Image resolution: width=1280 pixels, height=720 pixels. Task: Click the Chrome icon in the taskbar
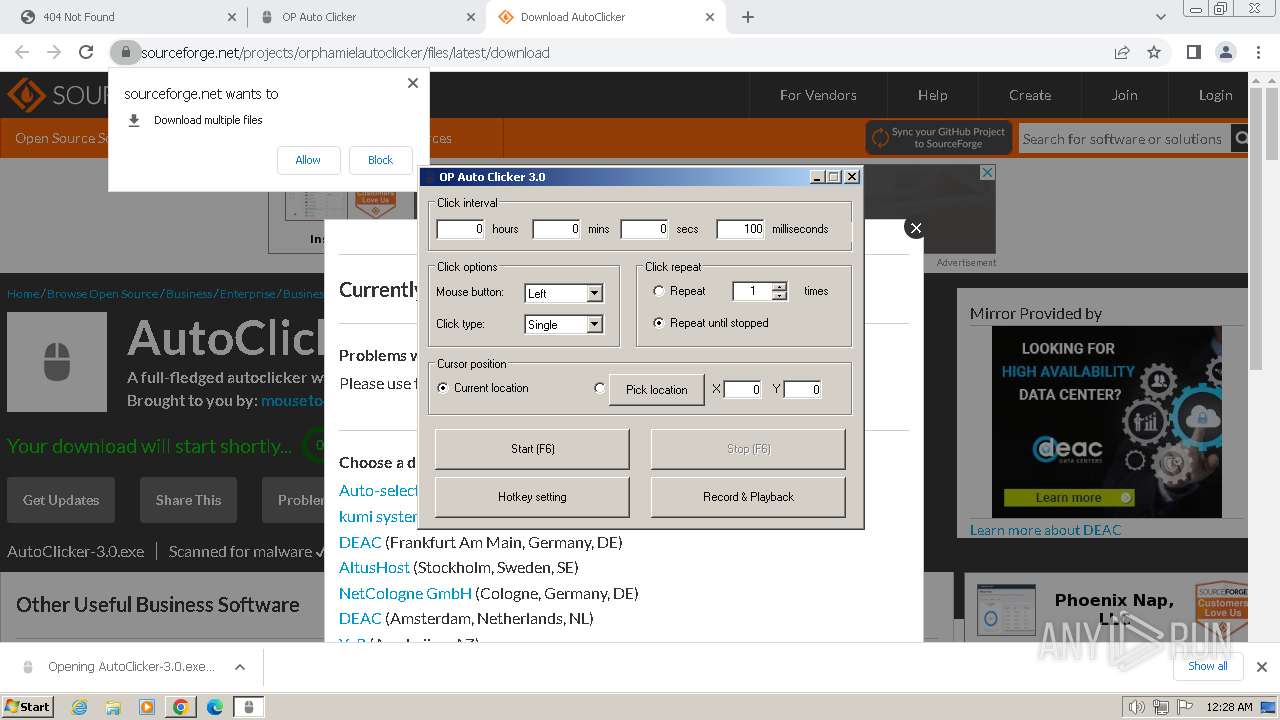point(180,707)
